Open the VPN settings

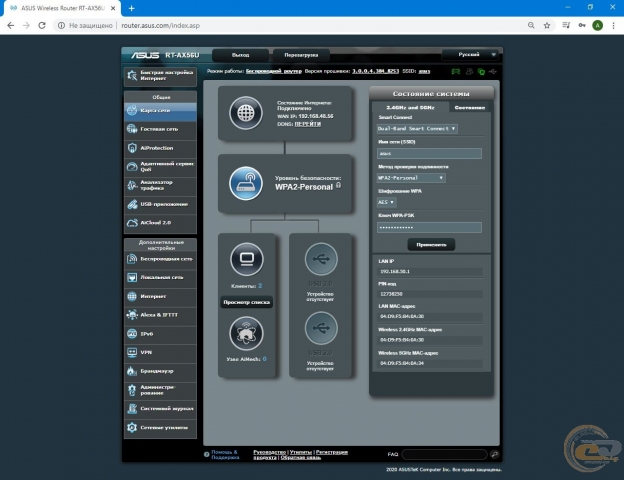(x=160, y=352)
